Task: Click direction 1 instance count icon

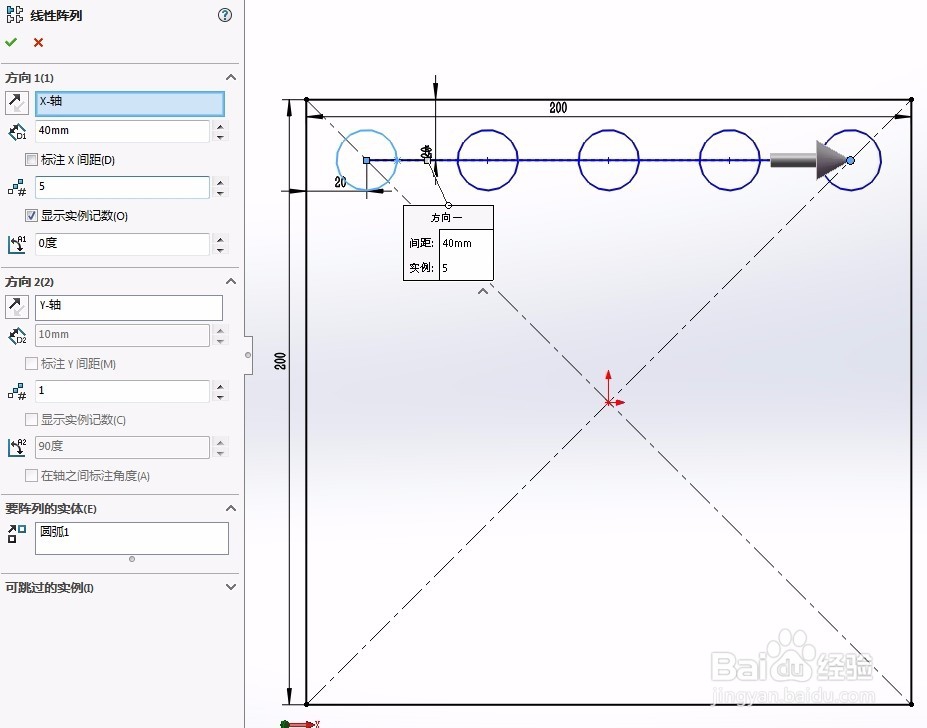Action: (17, 187)
